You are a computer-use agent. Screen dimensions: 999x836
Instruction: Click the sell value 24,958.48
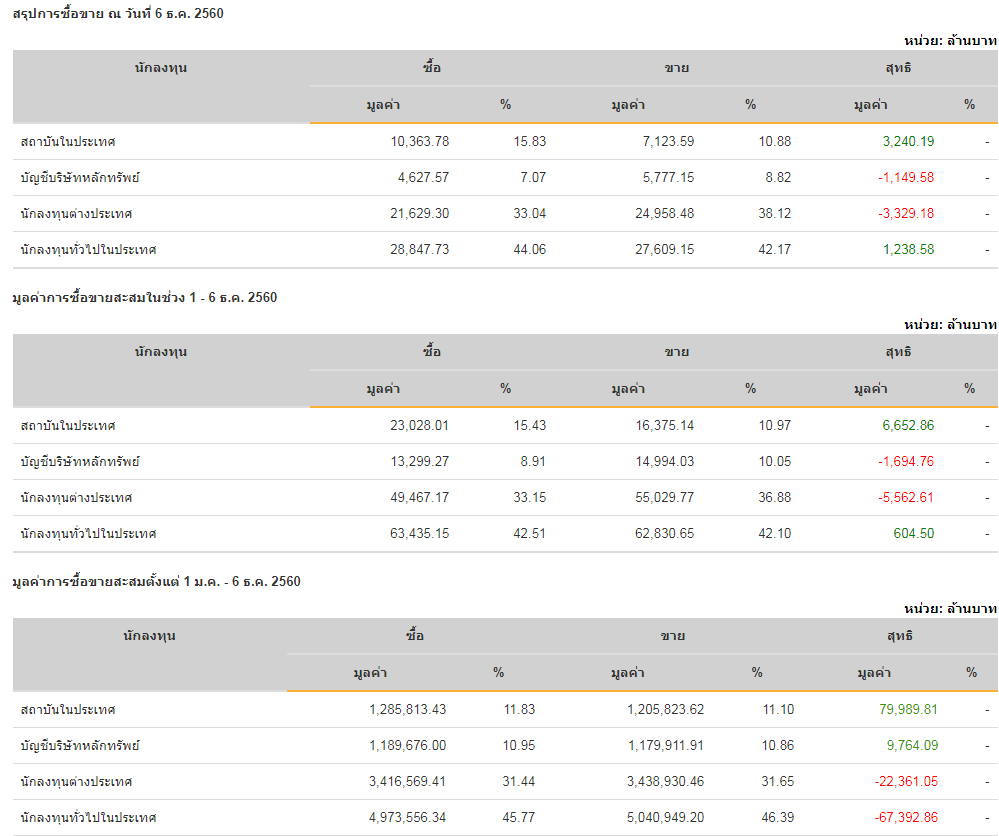coord(652,213)
